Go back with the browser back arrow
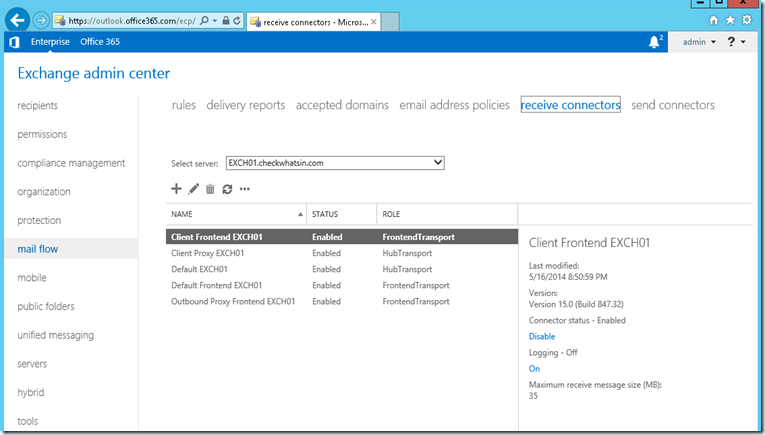The image size is (765, 435). 18,20
